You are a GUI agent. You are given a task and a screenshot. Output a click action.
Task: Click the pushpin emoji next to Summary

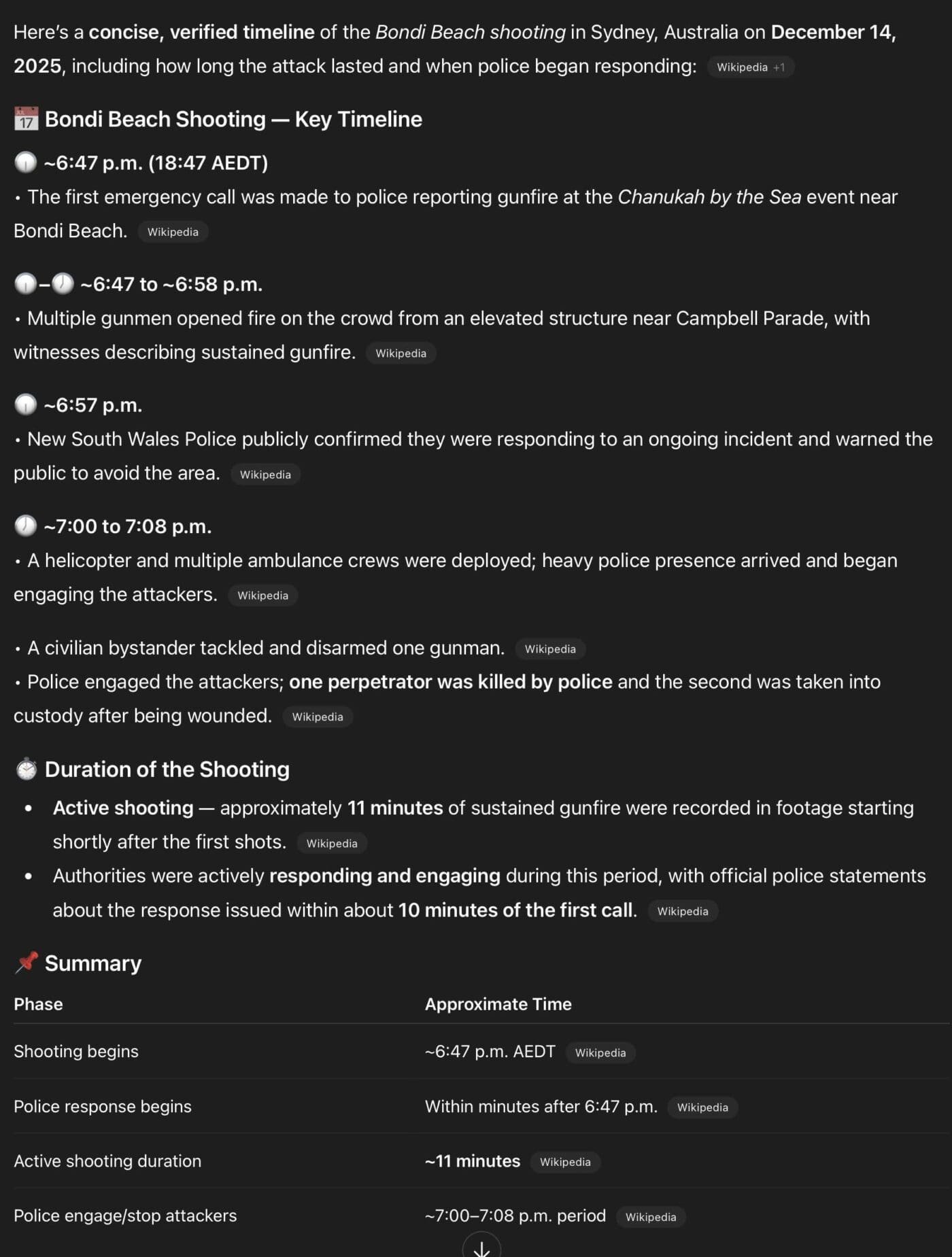[x=27, y=962]
